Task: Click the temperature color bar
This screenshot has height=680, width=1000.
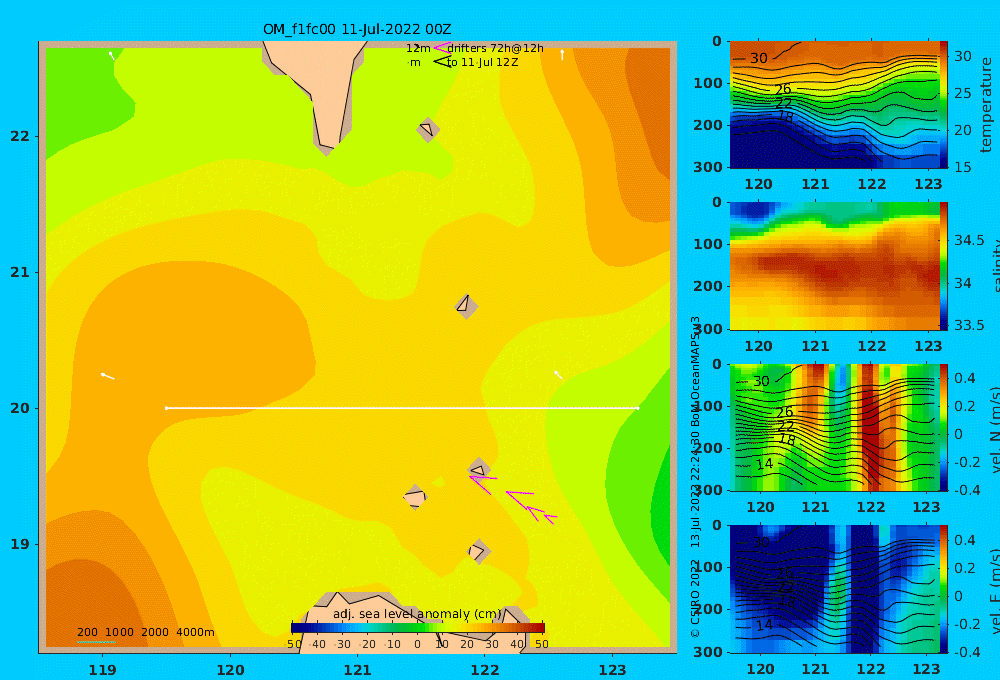Action: [x=943, y=104]
